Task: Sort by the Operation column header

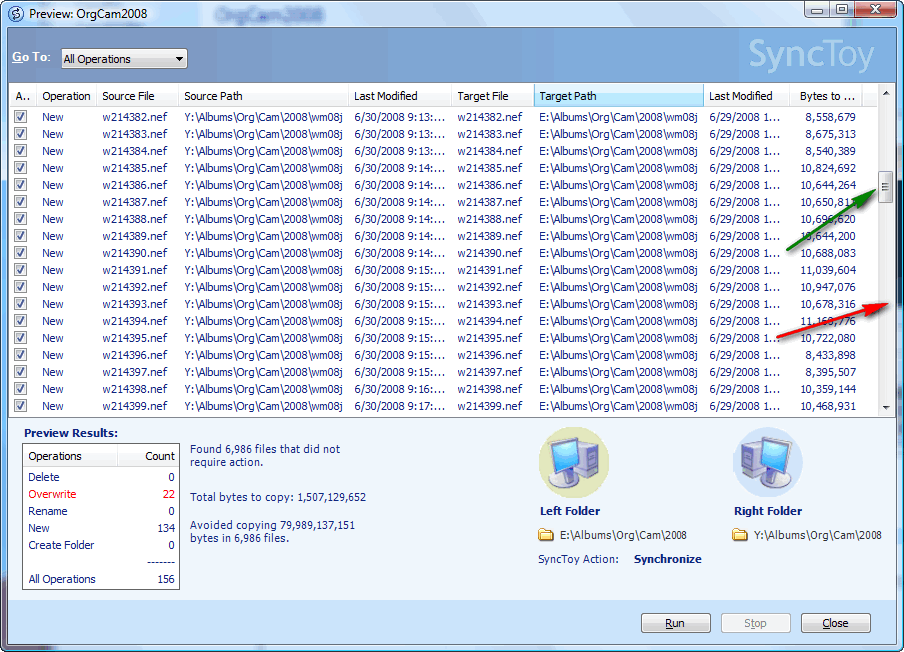Action: point(66,96)
